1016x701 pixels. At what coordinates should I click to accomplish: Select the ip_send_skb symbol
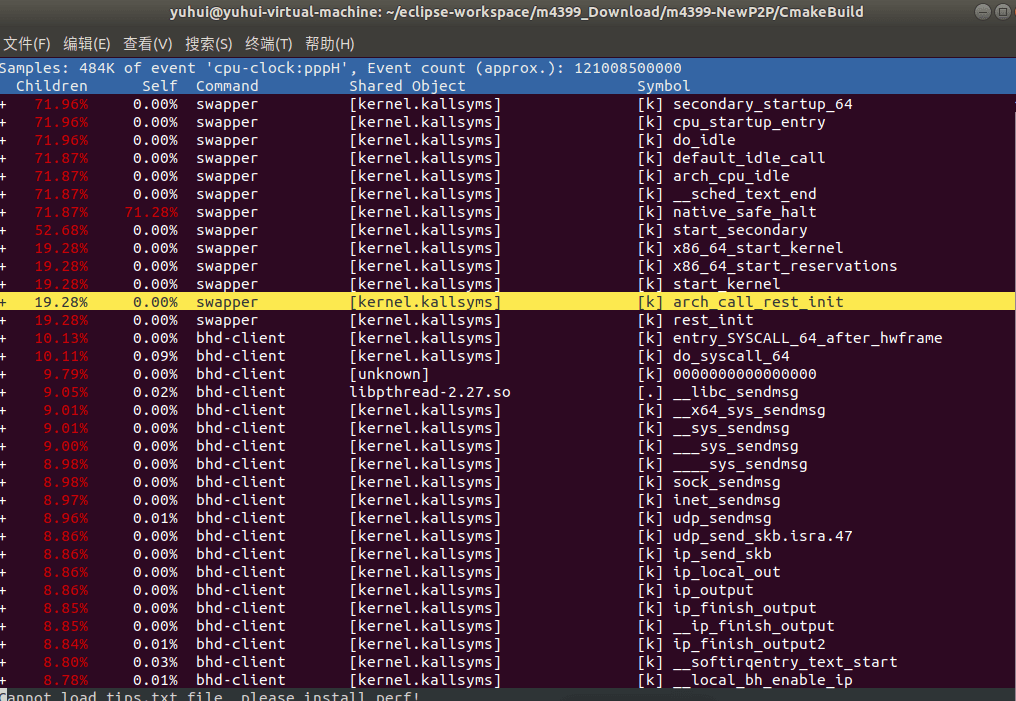pos(722,555)
